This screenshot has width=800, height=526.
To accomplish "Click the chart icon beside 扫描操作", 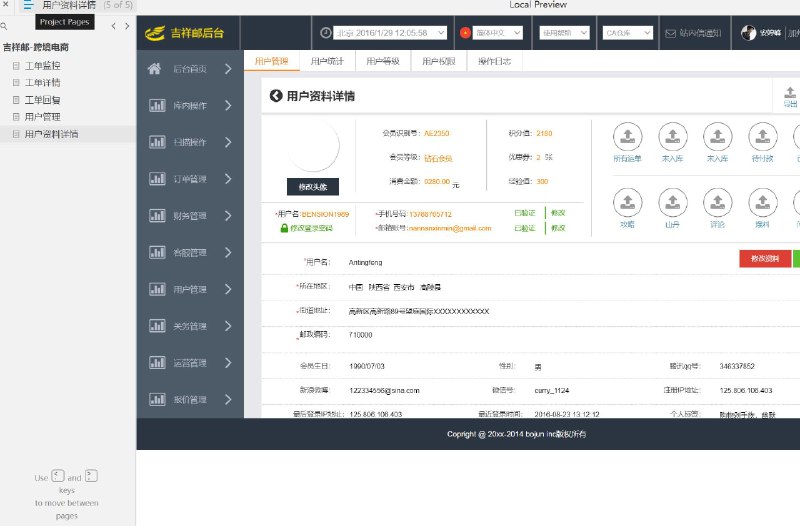I will [157, 142].
